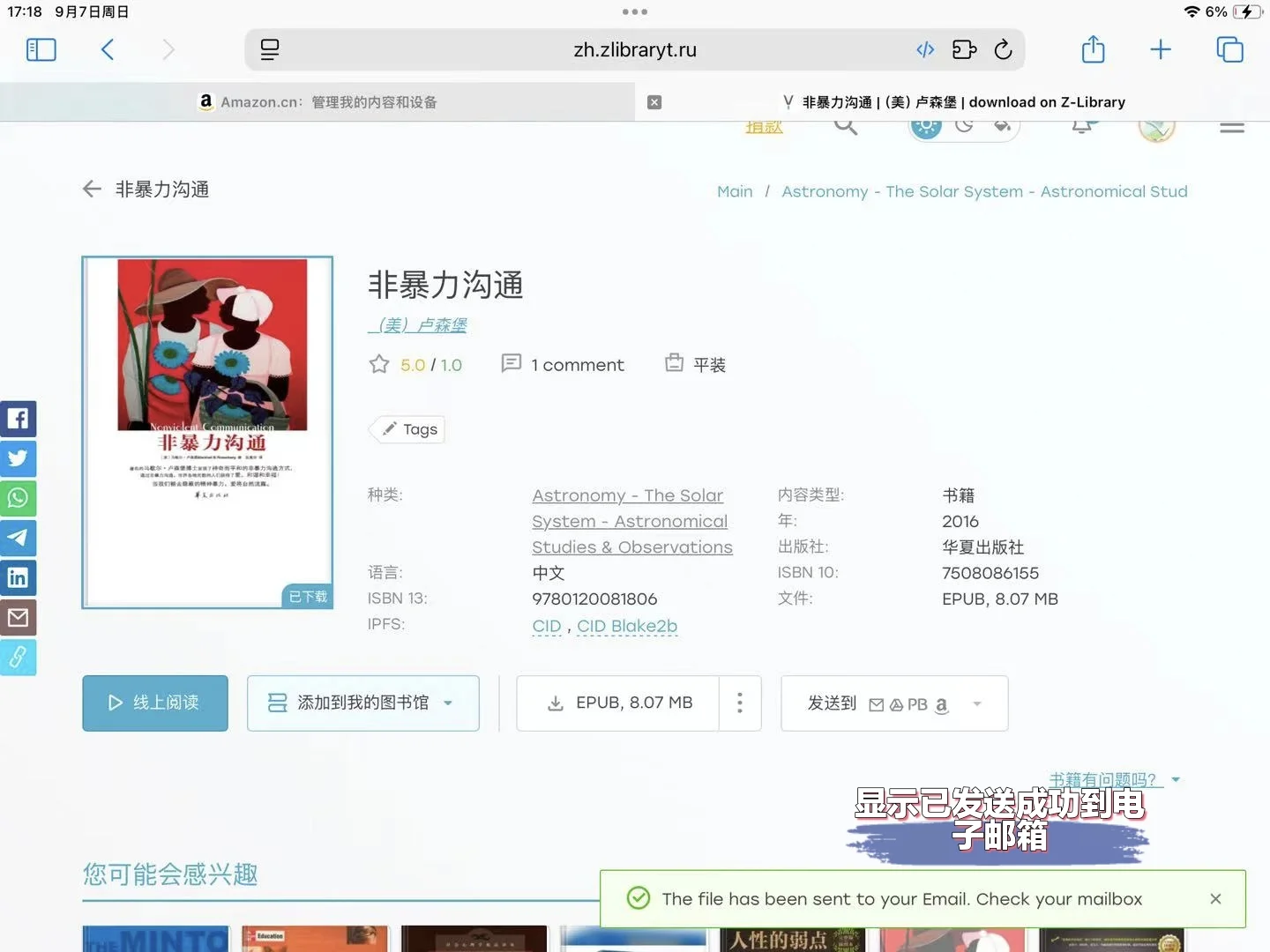1270x952 pixels.
Task: Switch to dark theme moon toggle
Action: [964, 126]
